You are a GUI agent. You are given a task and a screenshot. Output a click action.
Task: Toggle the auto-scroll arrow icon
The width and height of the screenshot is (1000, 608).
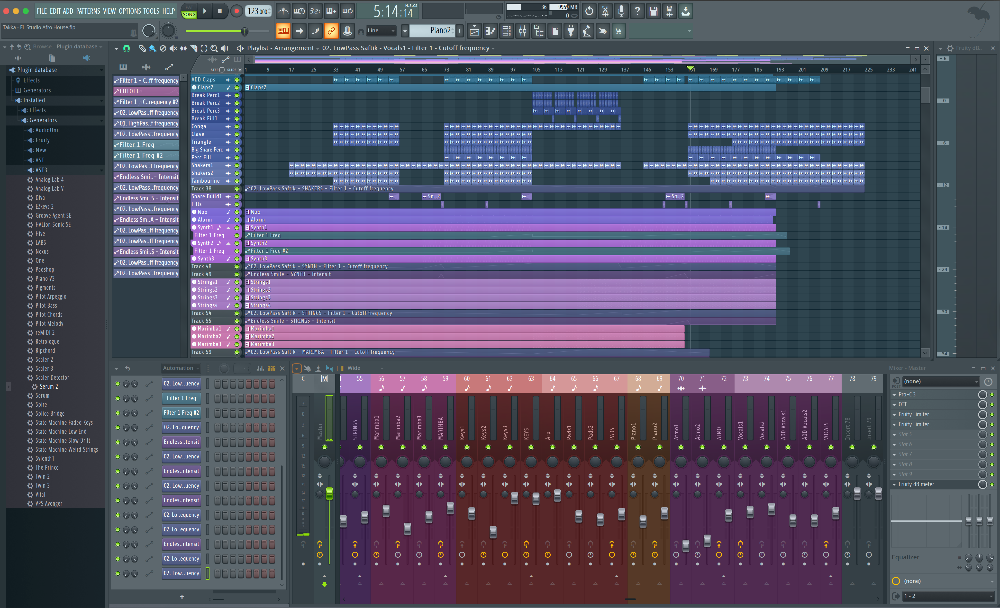click(299, 31)
